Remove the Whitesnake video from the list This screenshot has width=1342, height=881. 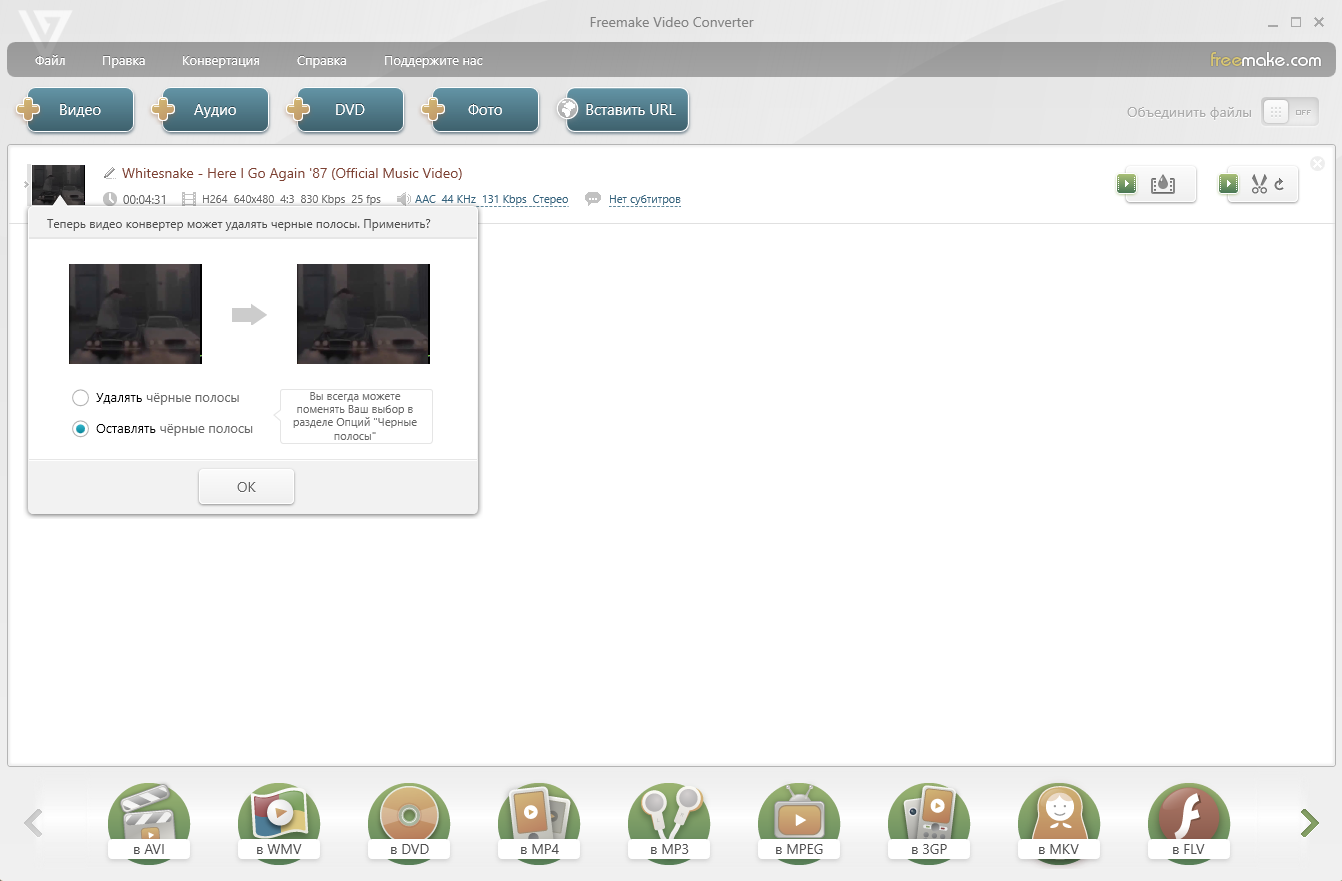[x=1317, y=164]
